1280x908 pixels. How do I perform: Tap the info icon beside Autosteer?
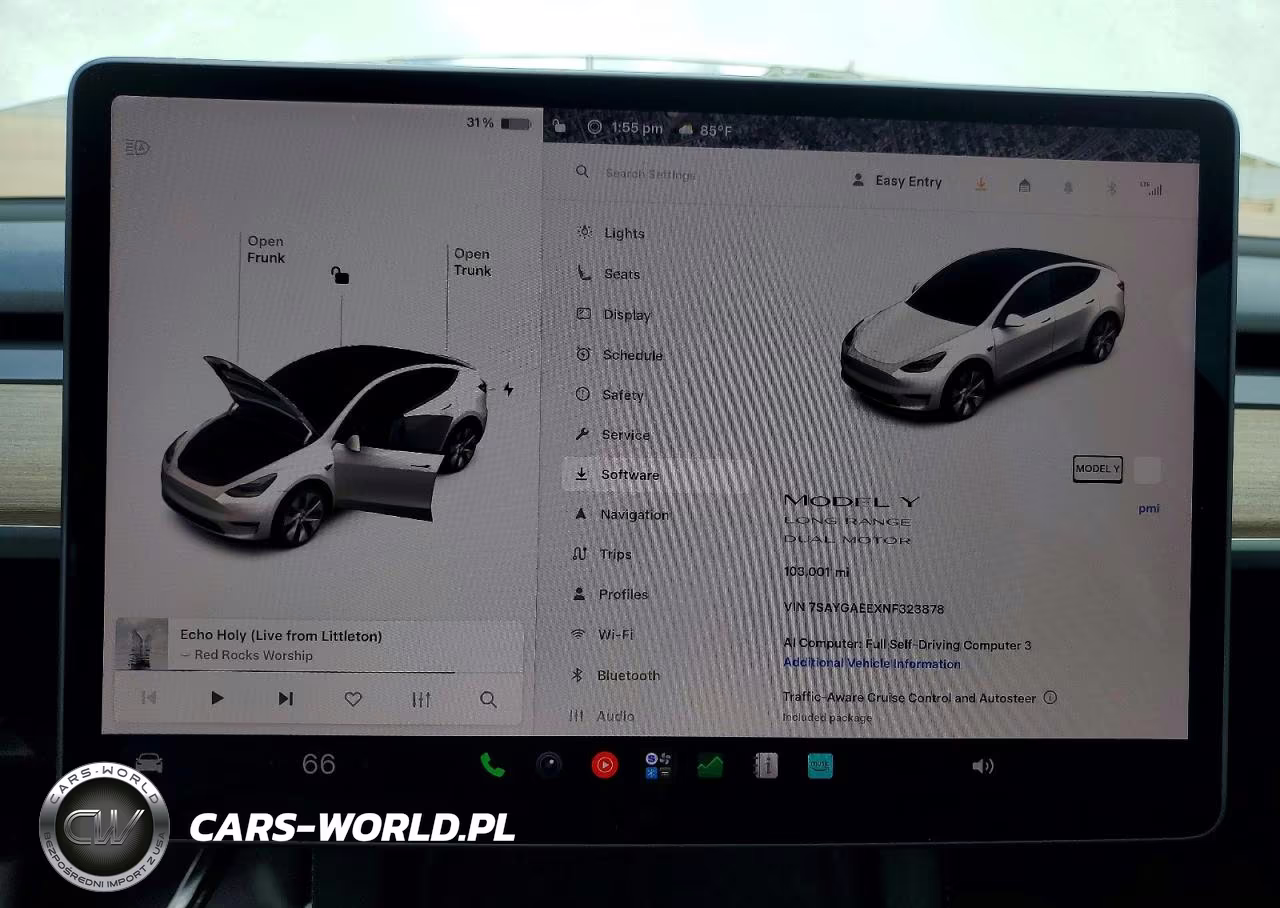(x=1050, y=697)
